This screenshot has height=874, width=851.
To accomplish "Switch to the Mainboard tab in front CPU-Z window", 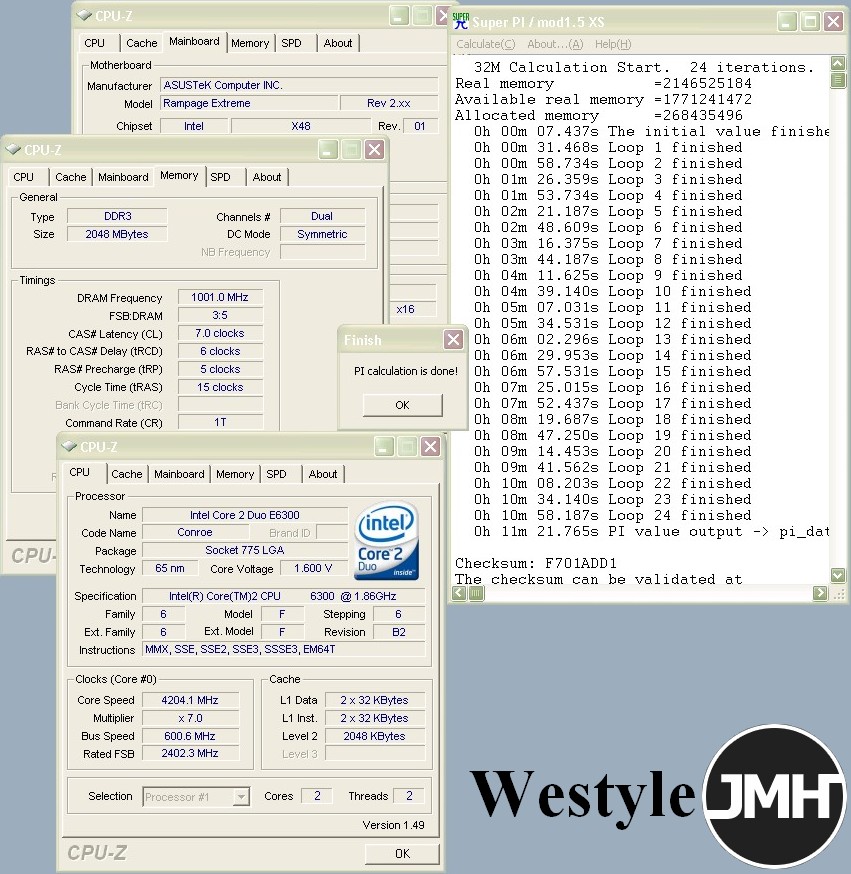I will coord(179,474).
